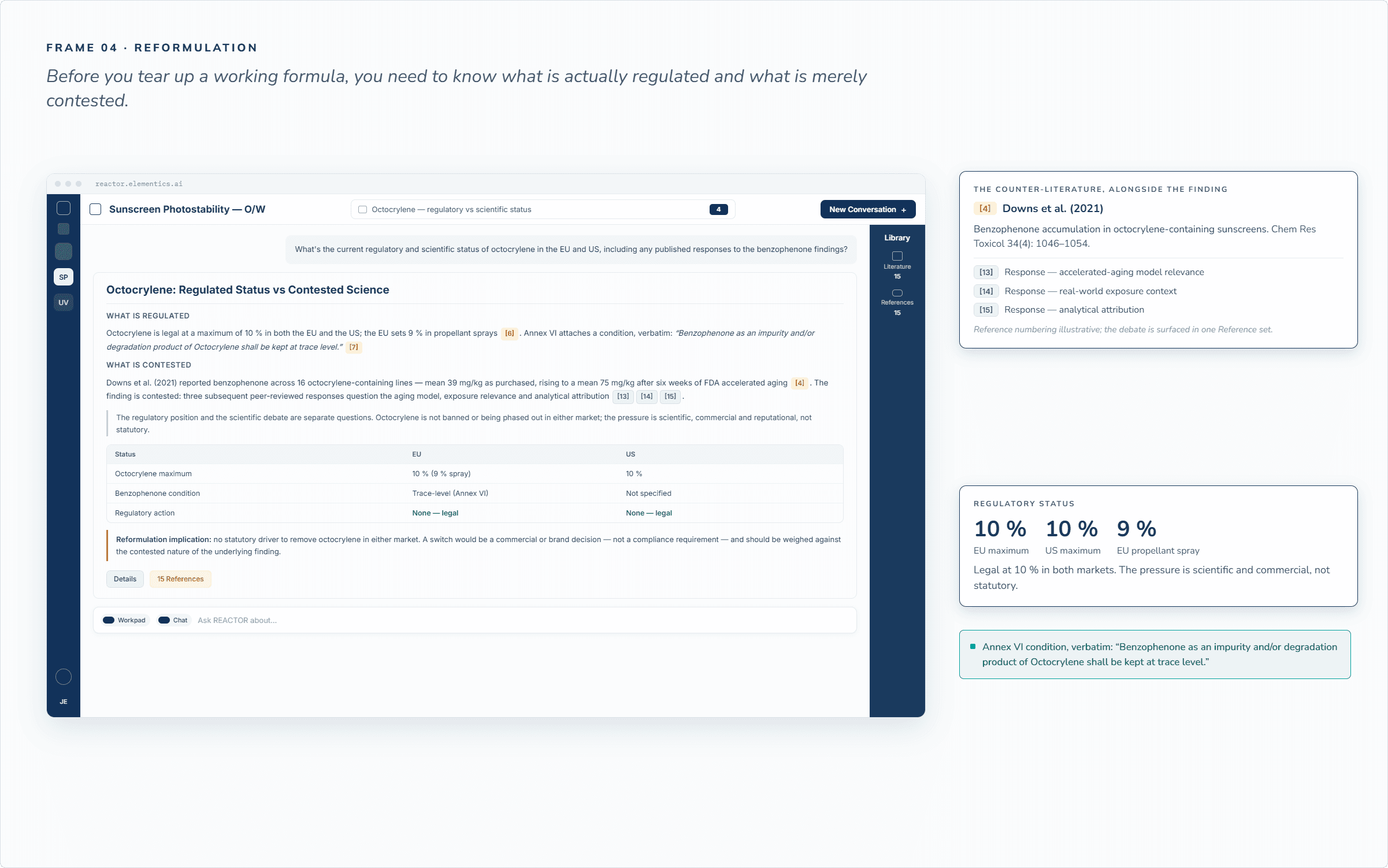
Task: Open the JE user initials in the sidebar
Action: 64,702
